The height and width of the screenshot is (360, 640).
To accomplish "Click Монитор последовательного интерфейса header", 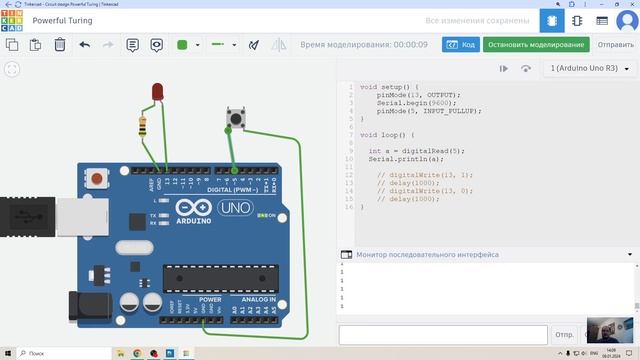I will click(427, 255).
